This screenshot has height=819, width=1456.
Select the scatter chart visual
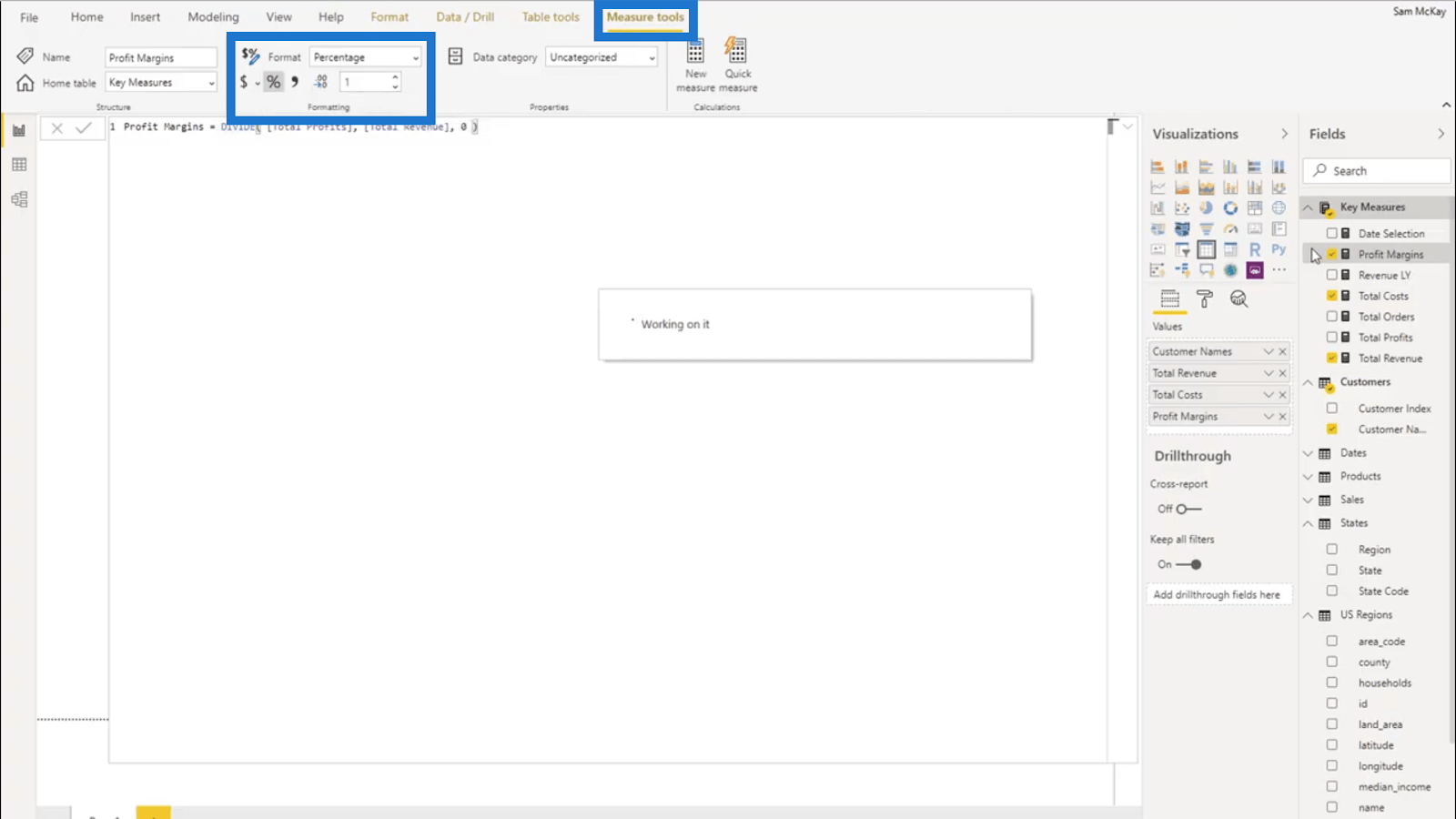point(1182,207)
